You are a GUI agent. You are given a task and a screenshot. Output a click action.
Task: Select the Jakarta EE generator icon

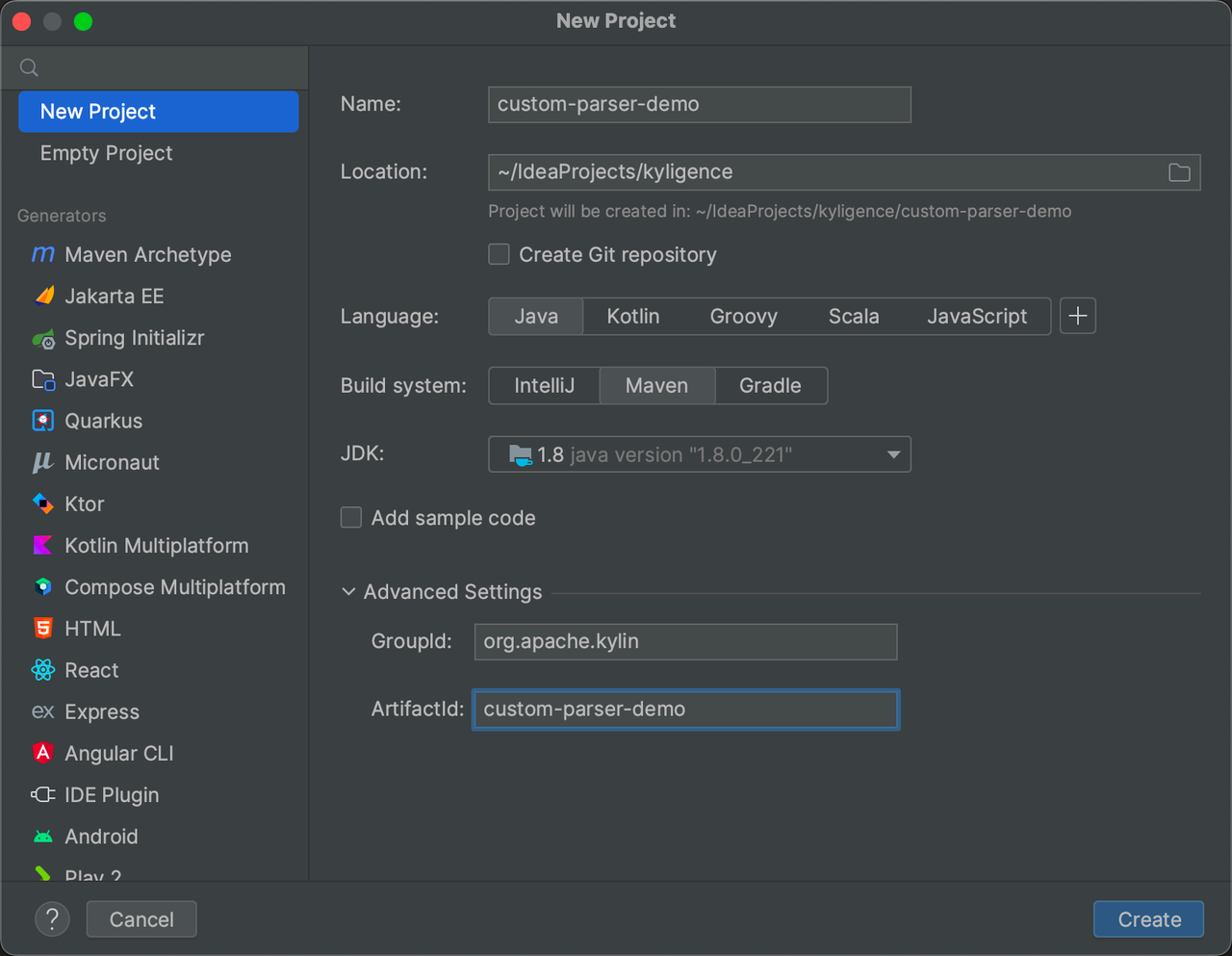pyautogui.click(x=43, y=297)
